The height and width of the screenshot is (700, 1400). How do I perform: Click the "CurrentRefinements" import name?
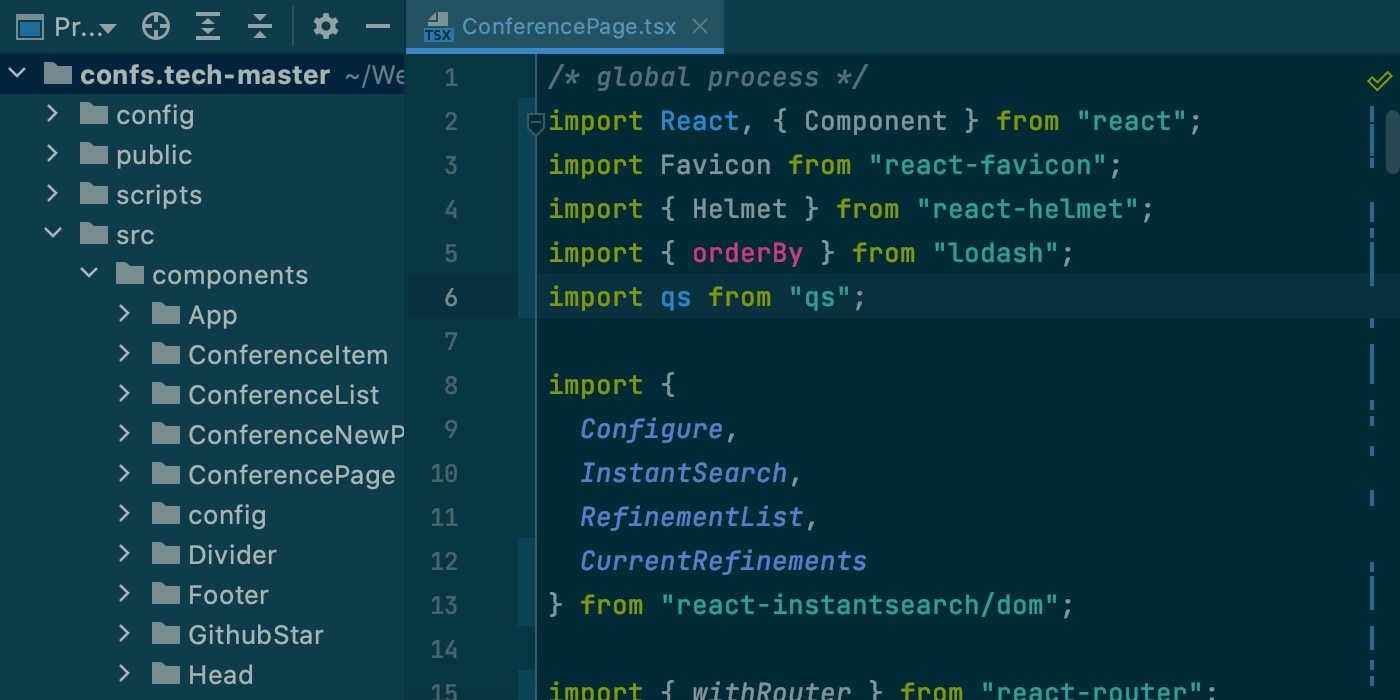click(724, 561)
